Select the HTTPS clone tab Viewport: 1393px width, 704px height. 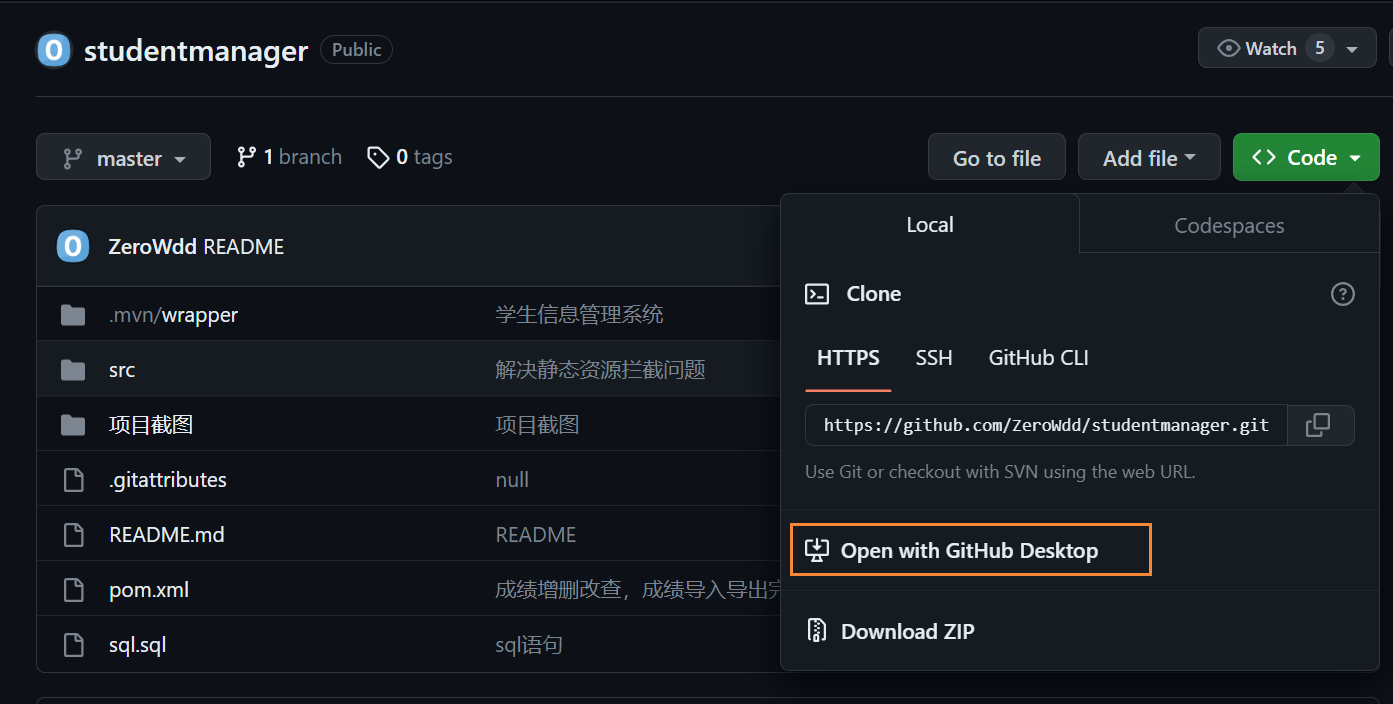[x=848, y=358]
